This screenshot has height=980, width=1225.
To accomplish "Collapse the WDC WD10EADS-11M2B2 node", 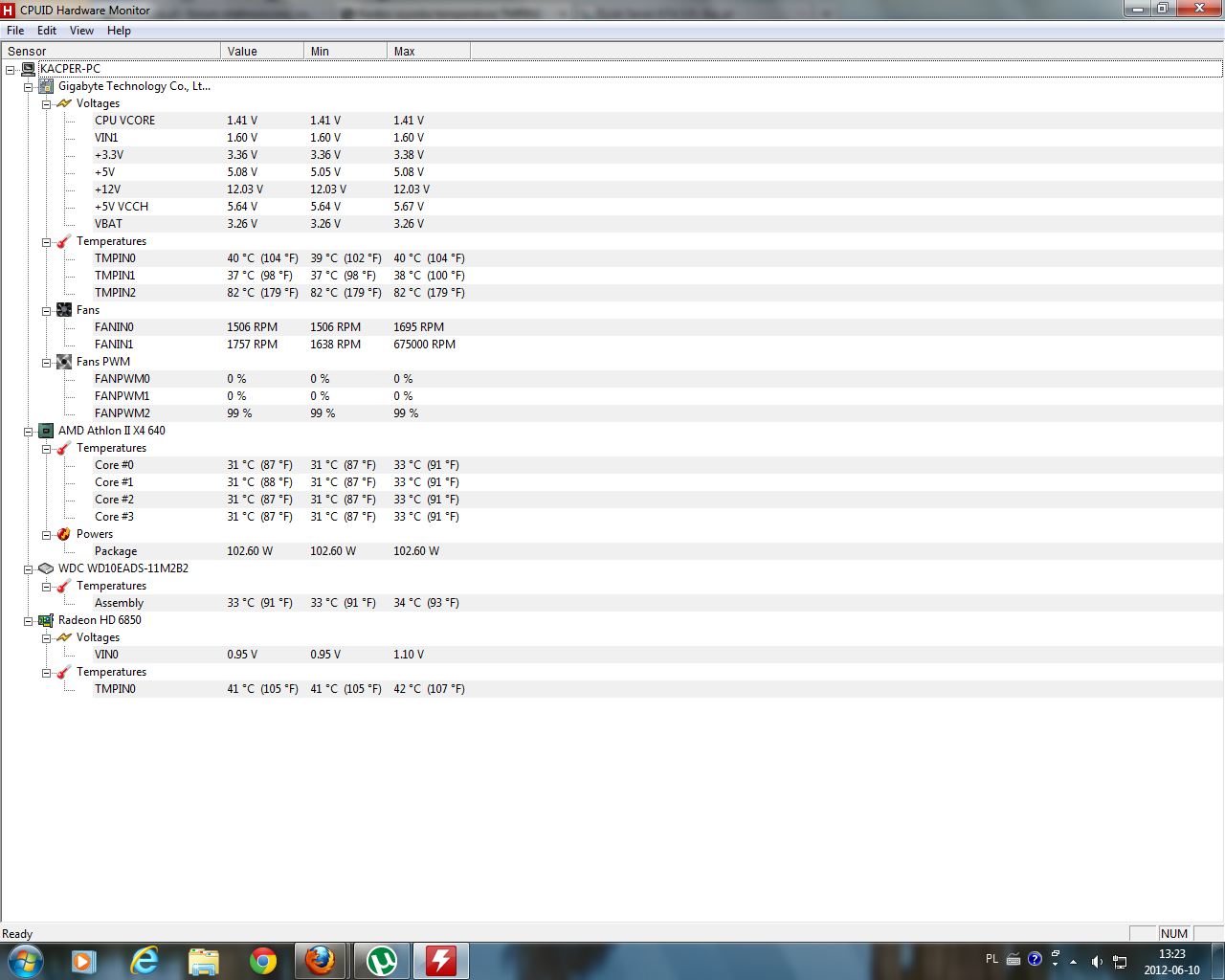I will pyautogui.click(x=29, y=569).
